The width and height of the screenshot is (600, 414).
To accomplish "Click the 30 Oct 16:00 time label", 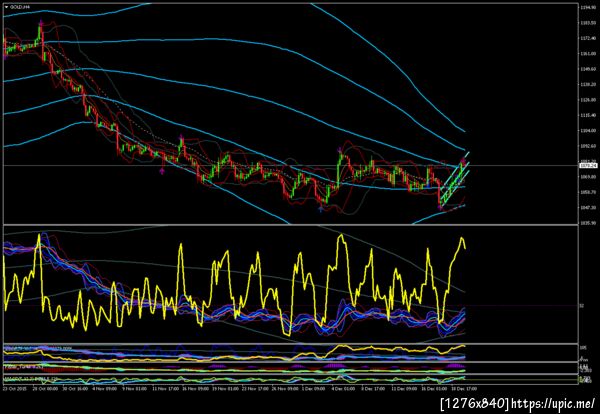I will click(x=73, y=388).
